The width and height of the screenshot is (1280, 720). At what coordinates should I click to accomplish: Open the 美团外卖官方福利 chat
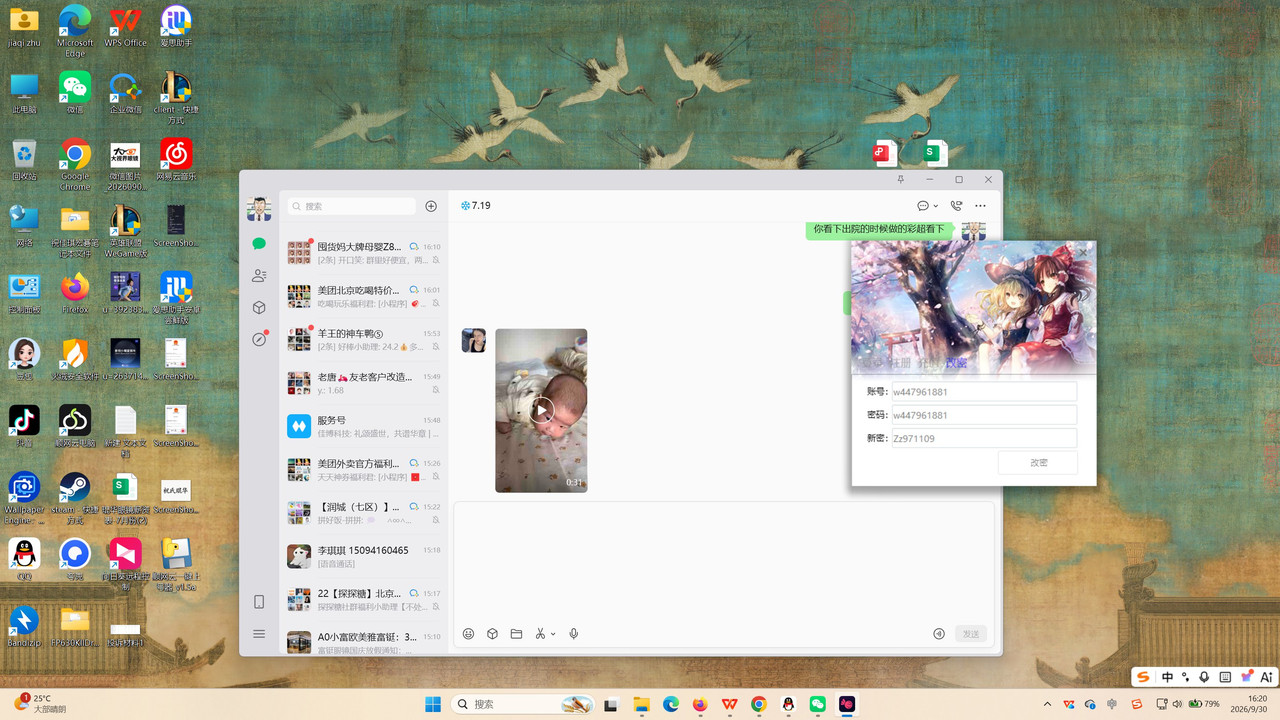point(363,470)
